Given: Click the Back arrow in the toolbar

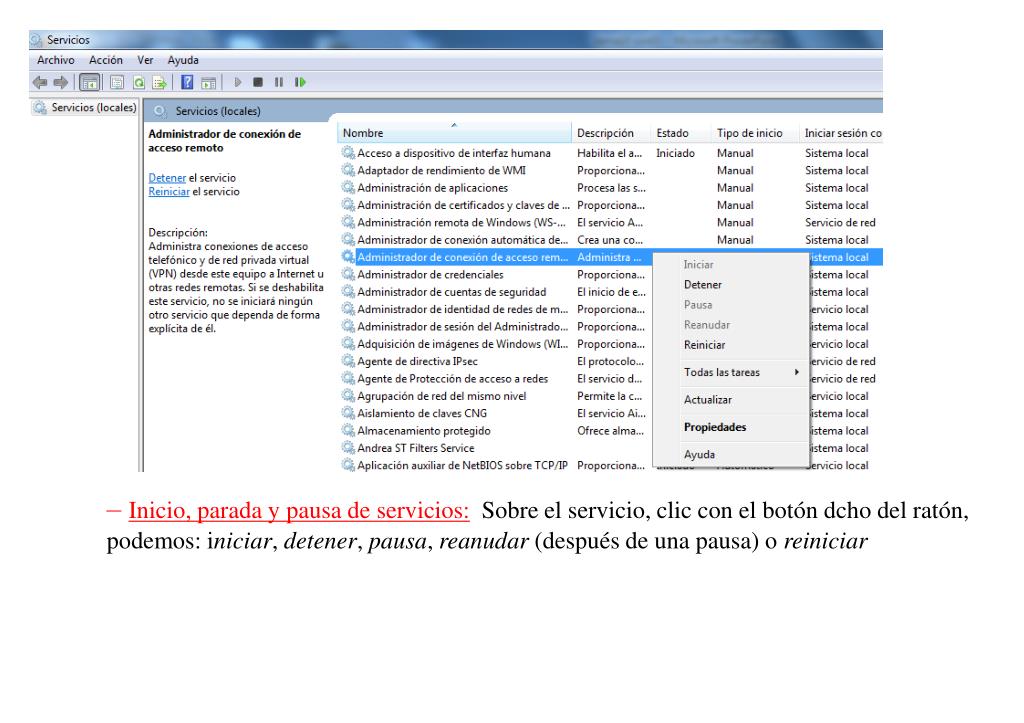Looking at the screenshot, I should [x=40, y=82].
